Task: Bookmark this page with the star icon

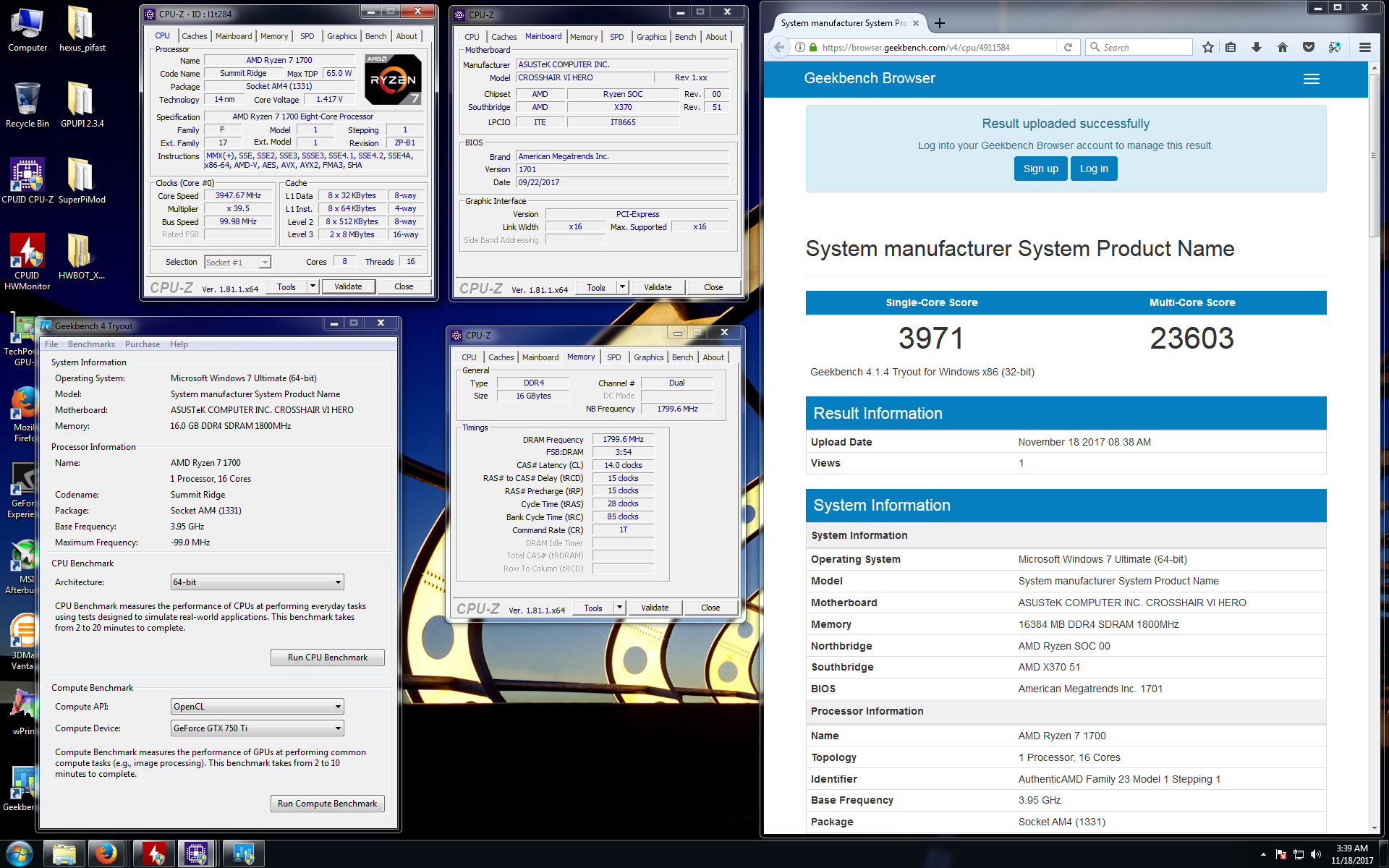Action: coord(1207,47)
